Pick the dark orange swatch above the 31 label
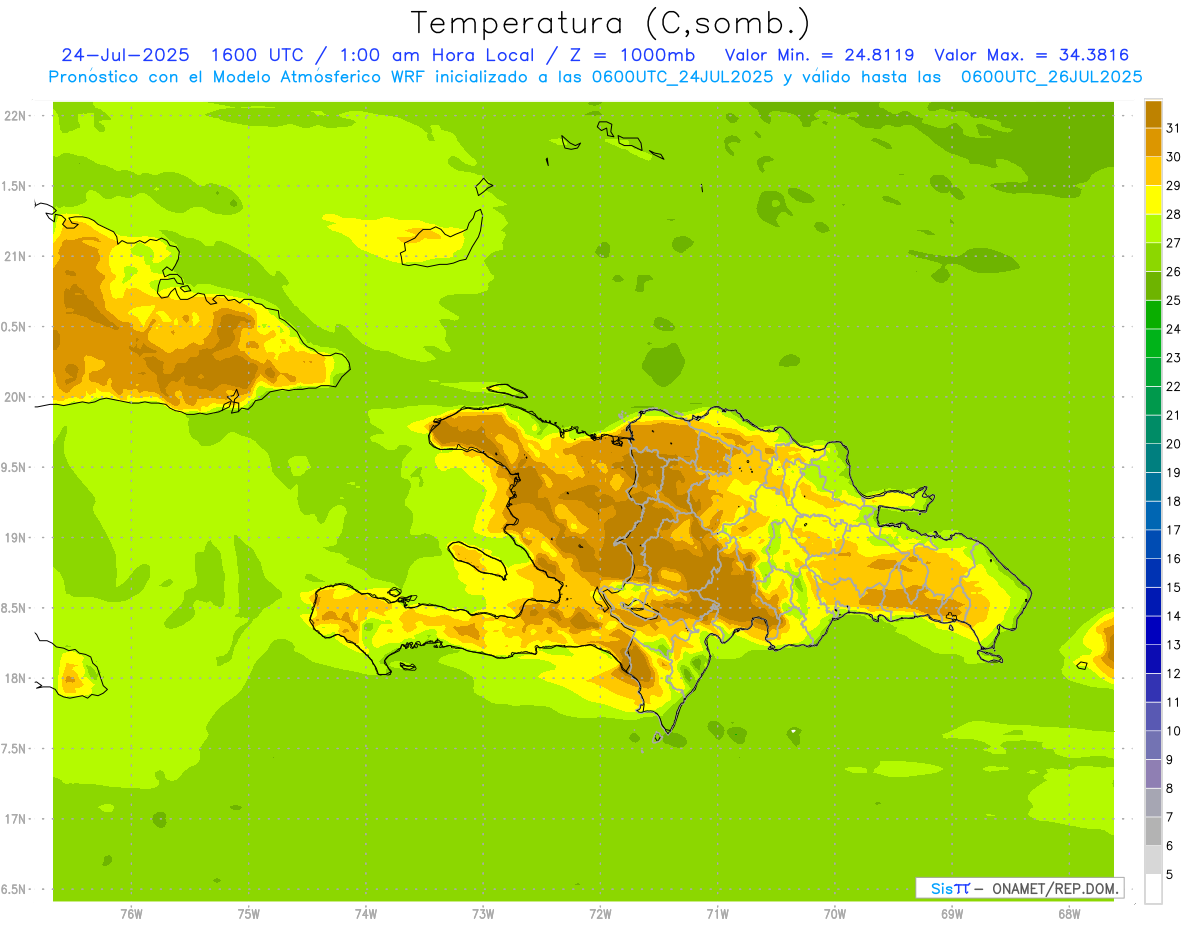1200x927 pixels. (x=1153, y=114)
